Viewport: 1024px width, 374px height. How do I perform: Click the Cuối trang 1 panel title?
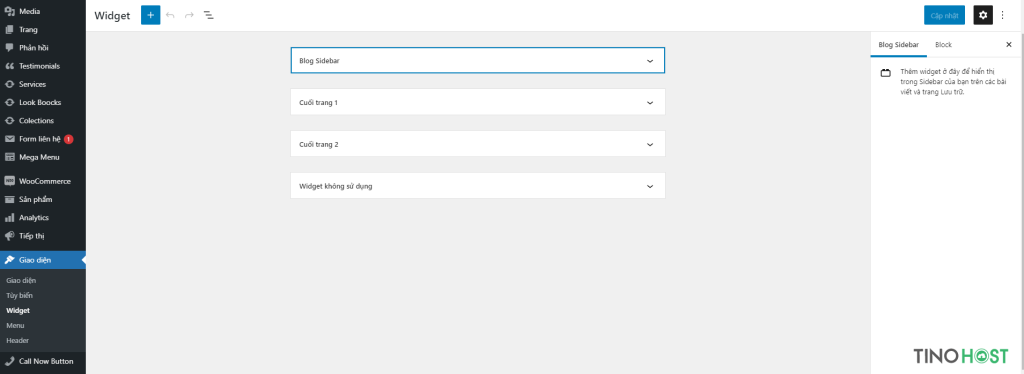(x=318, y=102)
